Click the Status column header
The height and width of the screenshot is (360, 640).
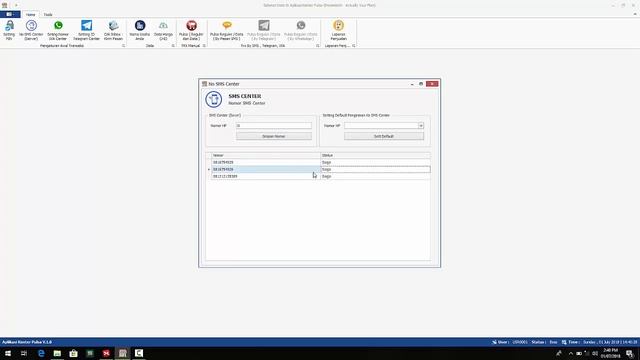point(375,156)
